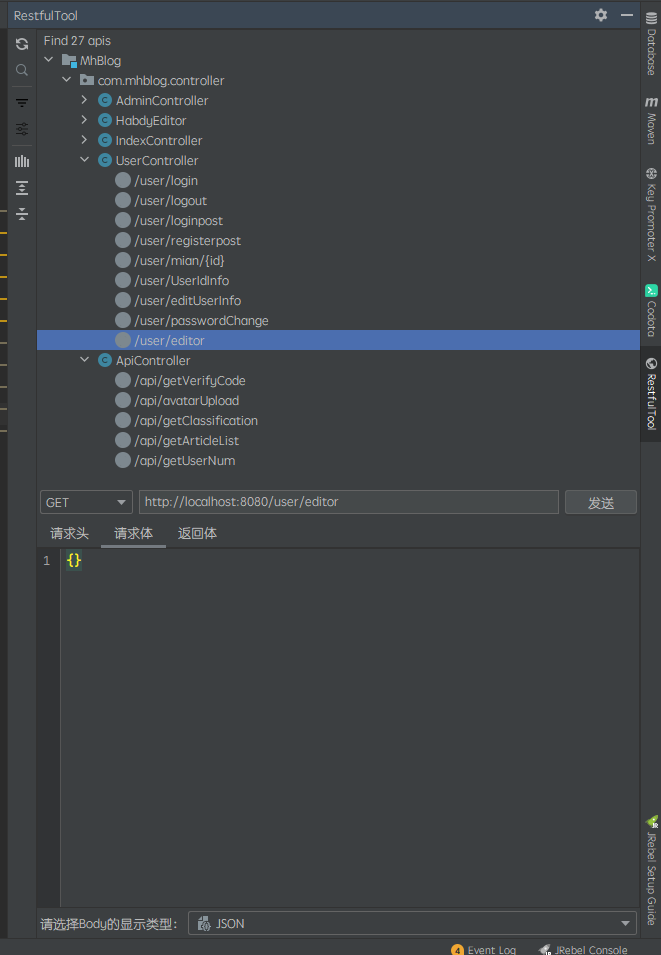
Task: Open the JRebel Console in status bar
Action: pyautogui.click(x=583, y=950)
